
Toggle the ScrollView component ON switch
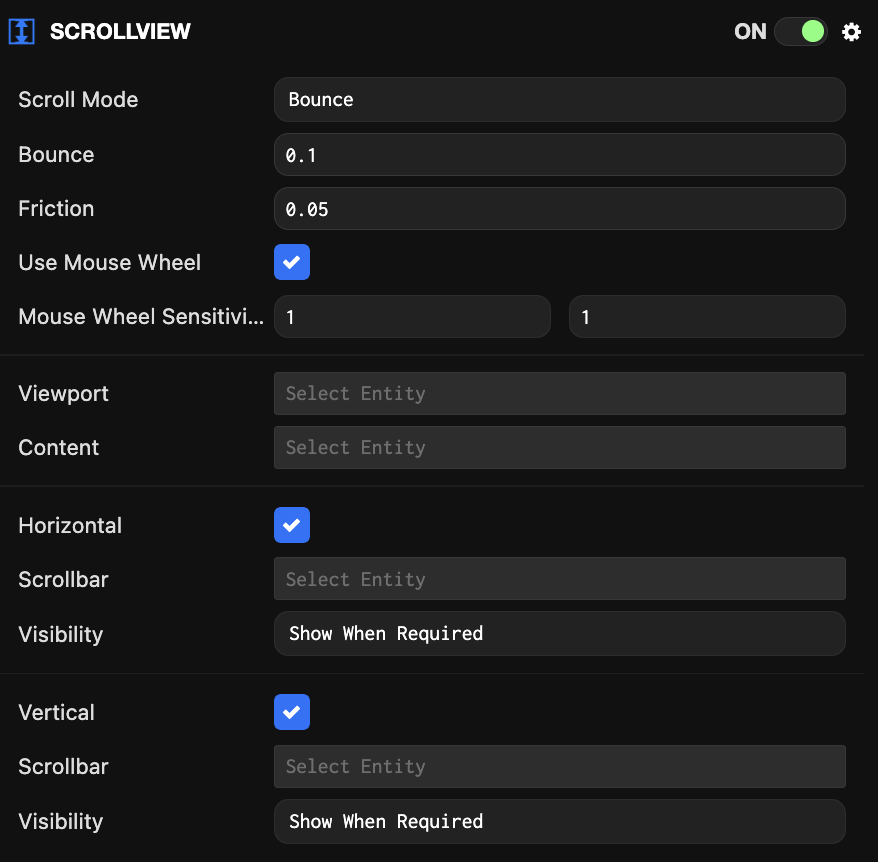[x=800, y=31]
